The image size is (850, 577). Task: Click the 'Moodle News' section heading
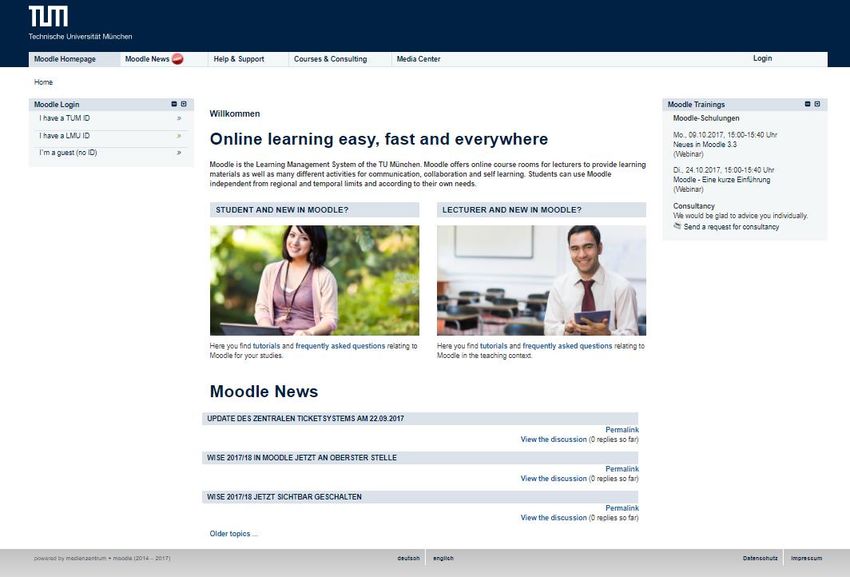(264, 392)
